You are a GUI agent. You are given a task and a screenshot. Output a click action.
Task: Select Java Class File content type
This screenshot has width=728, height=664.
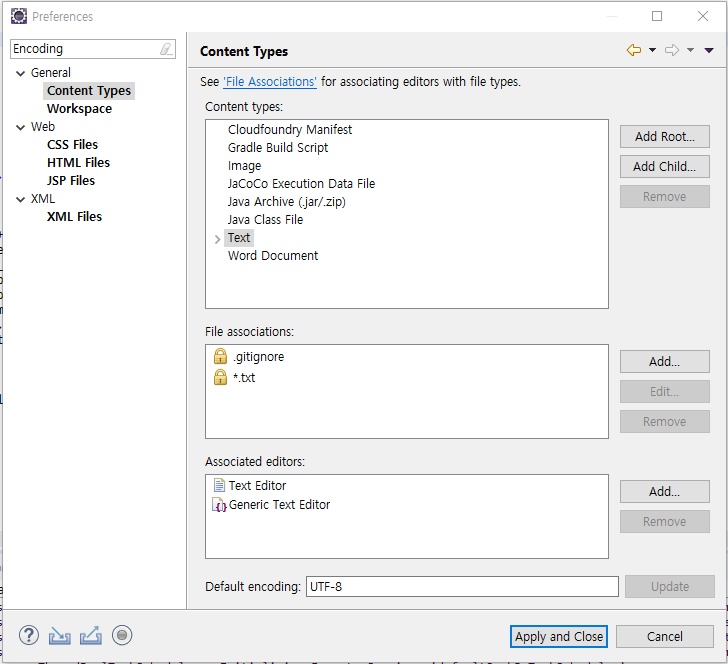point(265,220)
